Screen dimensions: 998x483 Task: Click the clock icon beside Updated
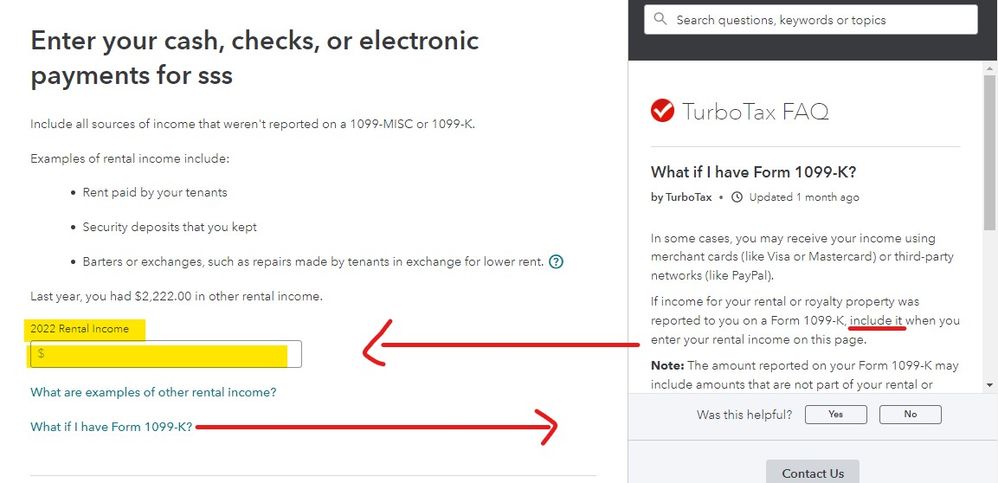coord(737,197)
